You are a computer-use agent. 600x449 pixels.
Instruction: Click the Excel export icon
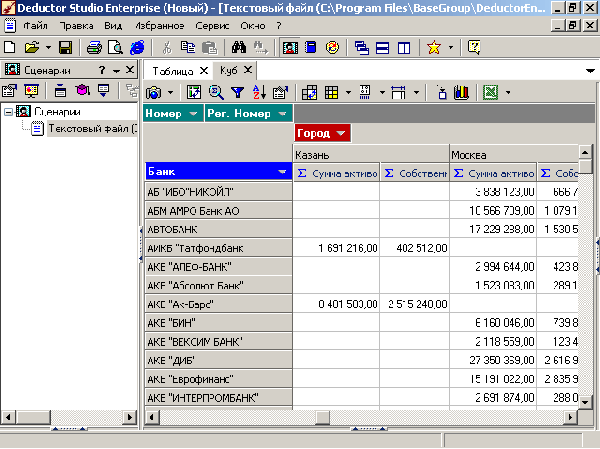coord(490,92)
